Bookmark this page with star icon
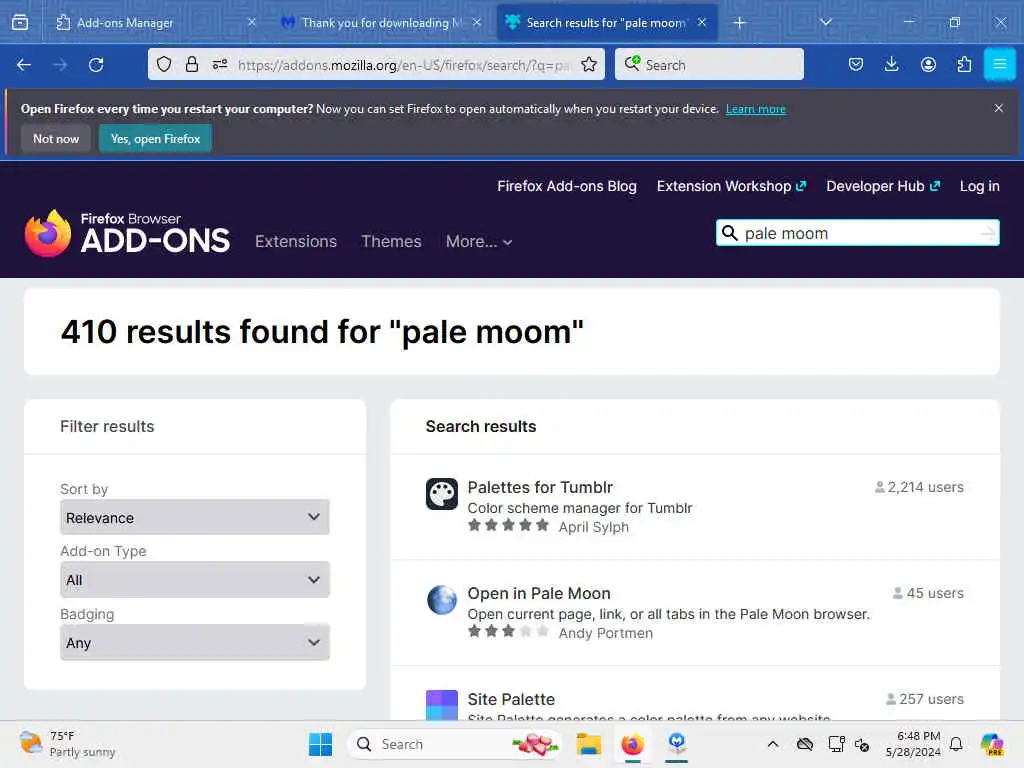 589,65
